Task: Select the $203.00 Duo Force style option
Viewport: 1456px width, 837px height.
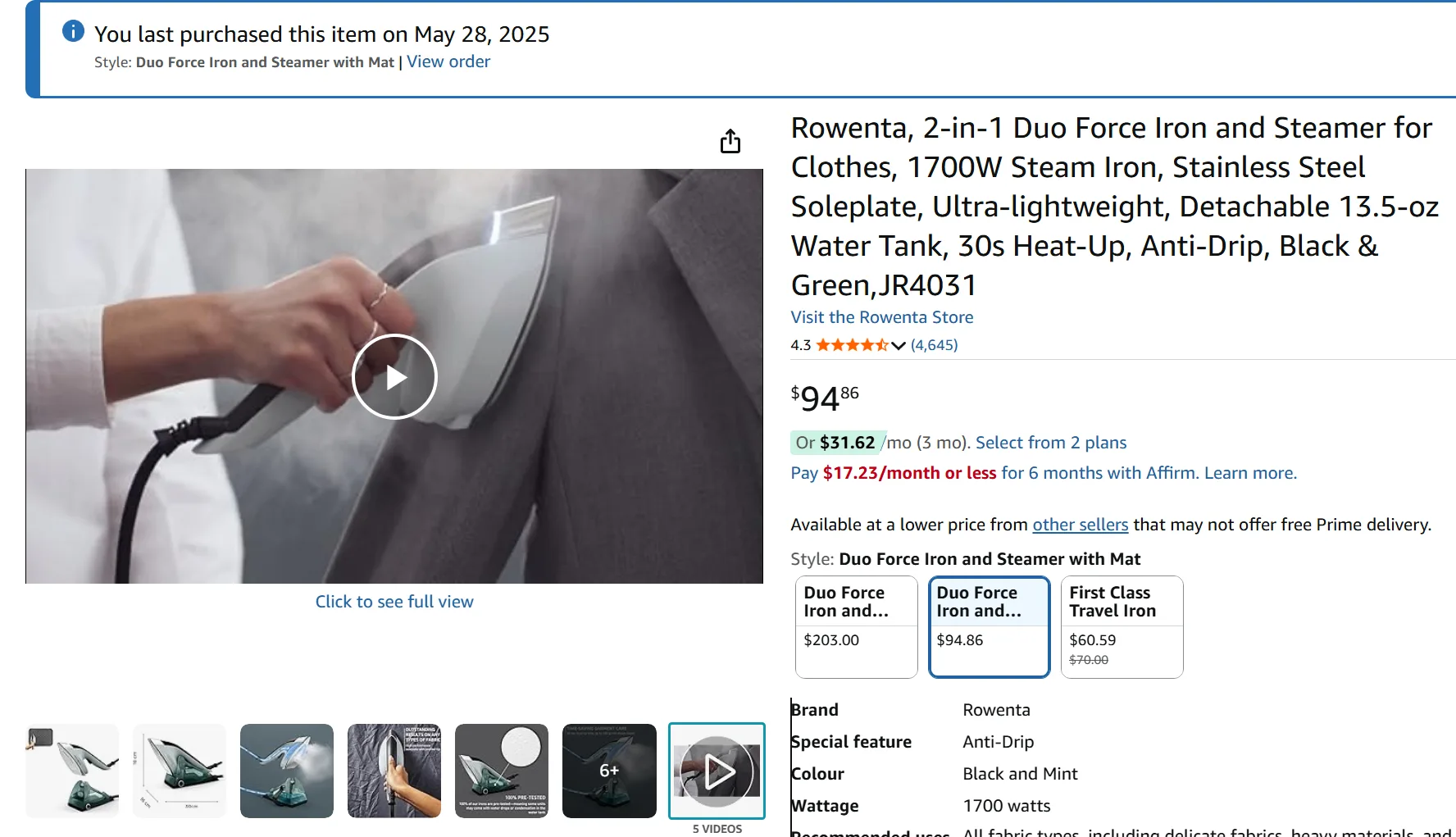Action: (856, 627)
